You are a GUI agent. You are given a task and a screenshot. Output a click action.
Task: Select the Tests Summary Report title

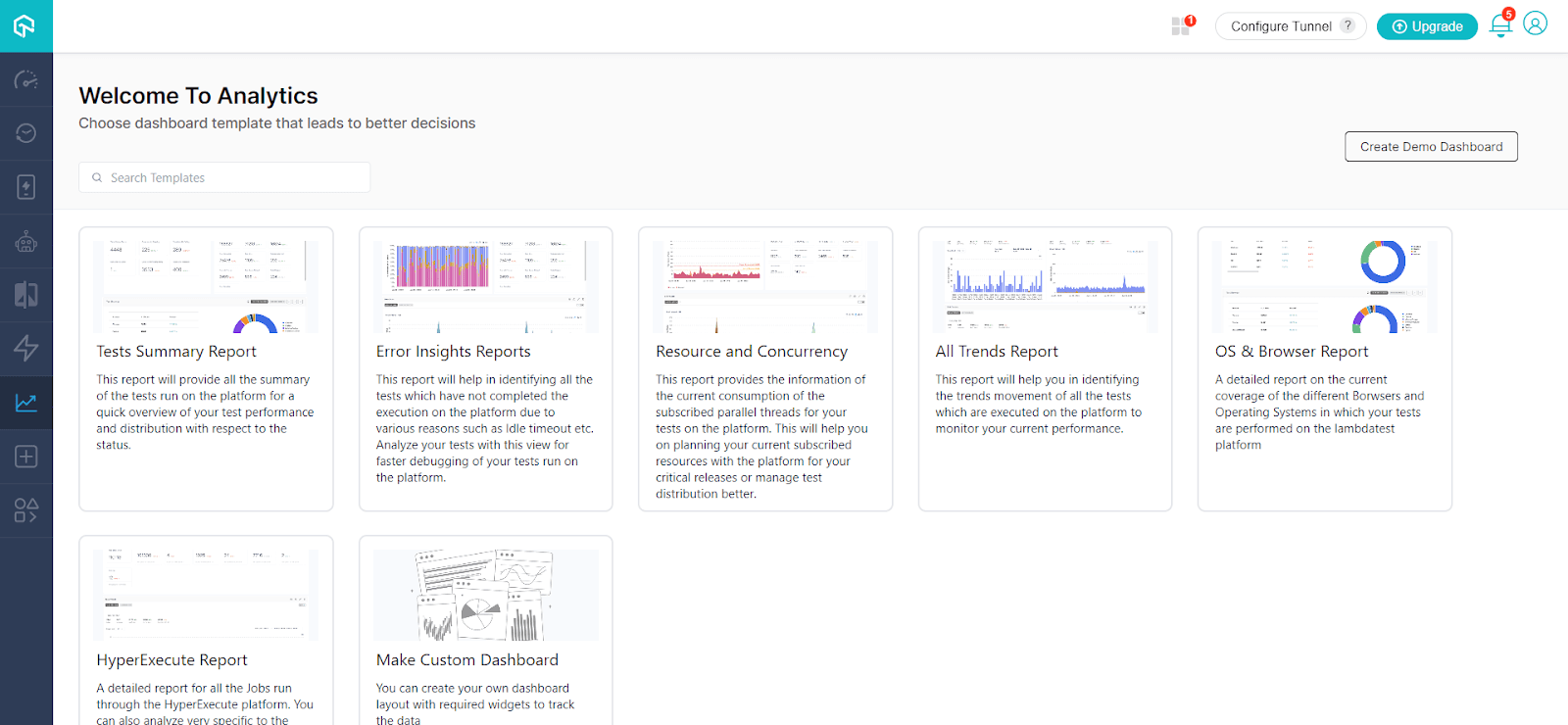point(176,352)
